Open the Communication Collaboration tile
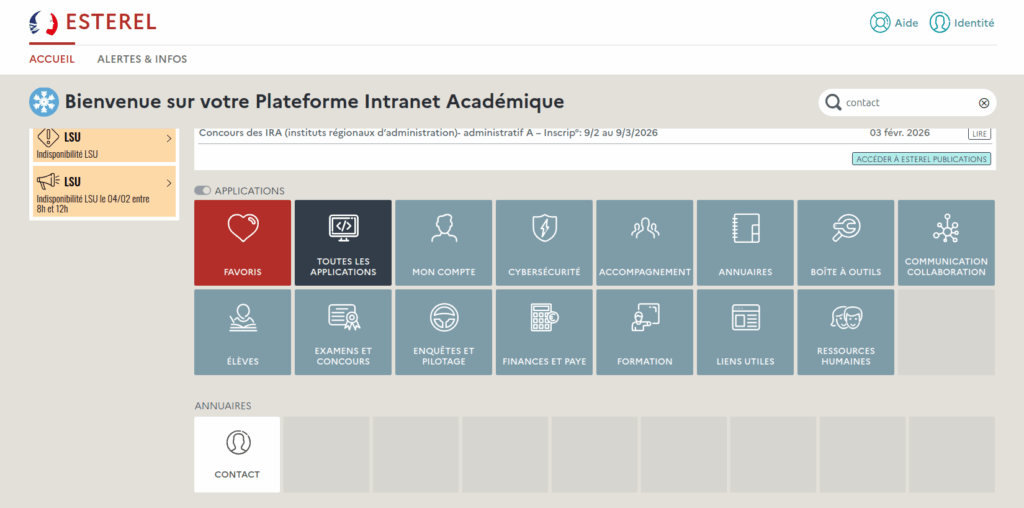The width and height of the screenshot is (1024, 508). tap(946, 242)
